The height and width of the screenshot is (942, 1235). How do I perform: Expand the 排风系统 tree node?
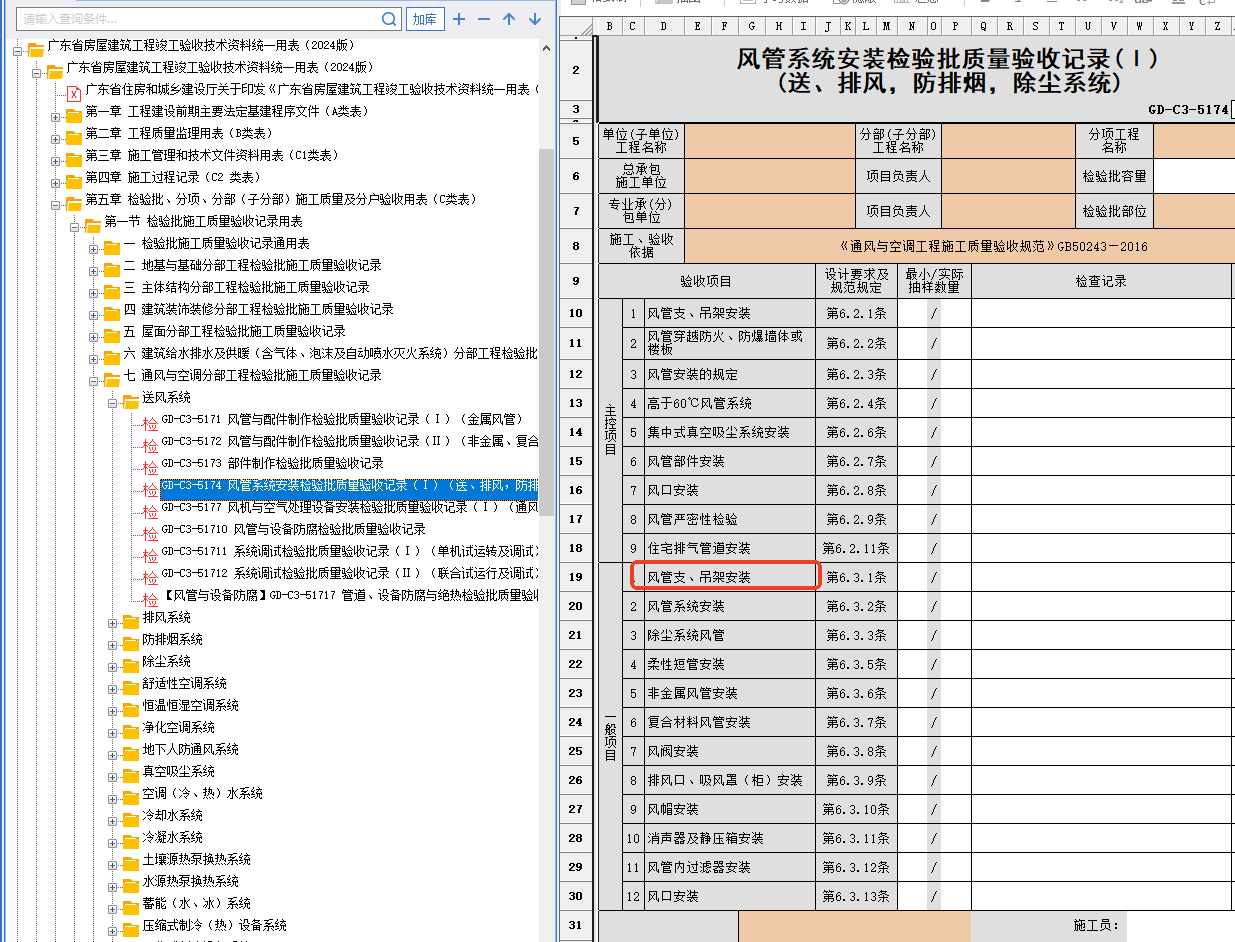[x=113, y=619]
